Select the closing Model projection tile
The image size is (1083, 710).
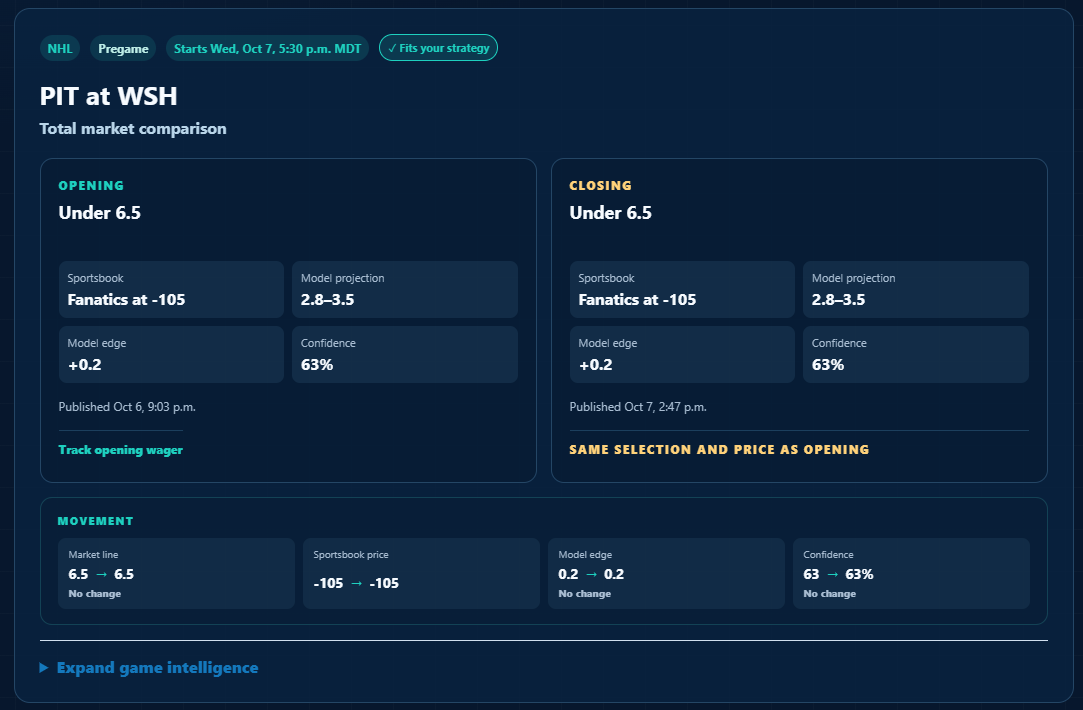(x=916, y=289)
